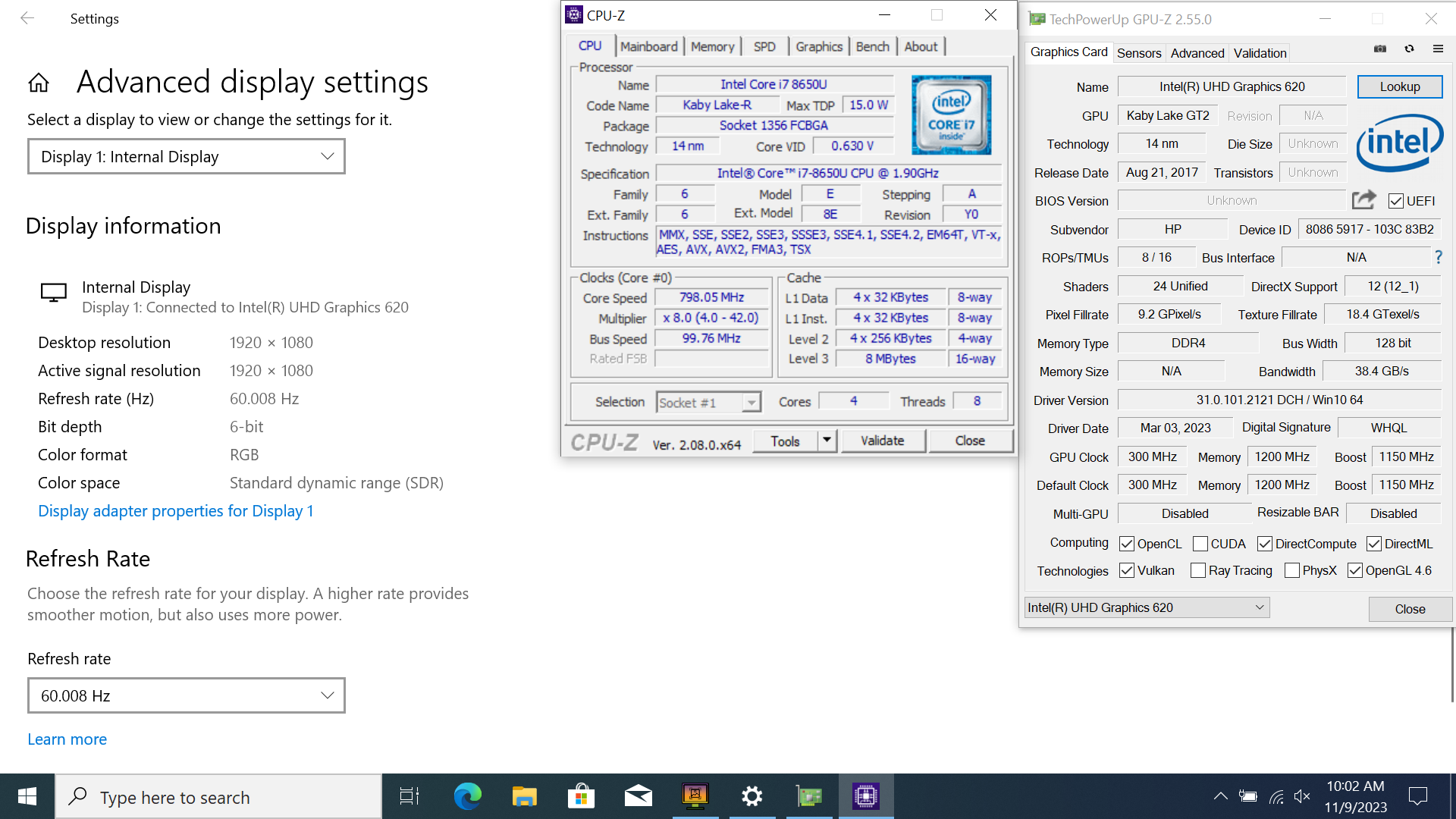Toggle Ray Tracing checkbox
This screenshot has width=1456, height=819.
[x=1198, y=570]
